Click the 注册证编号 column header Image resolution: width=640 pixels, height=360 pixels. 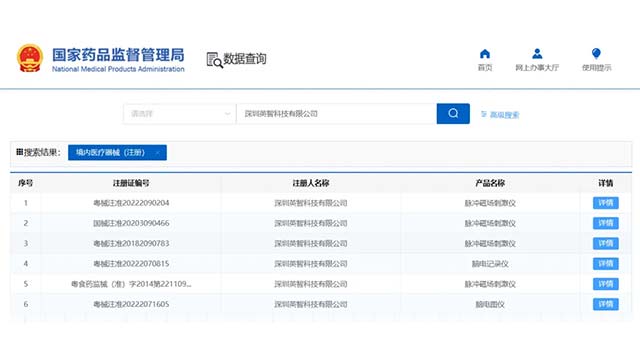(x=131, y=183)
